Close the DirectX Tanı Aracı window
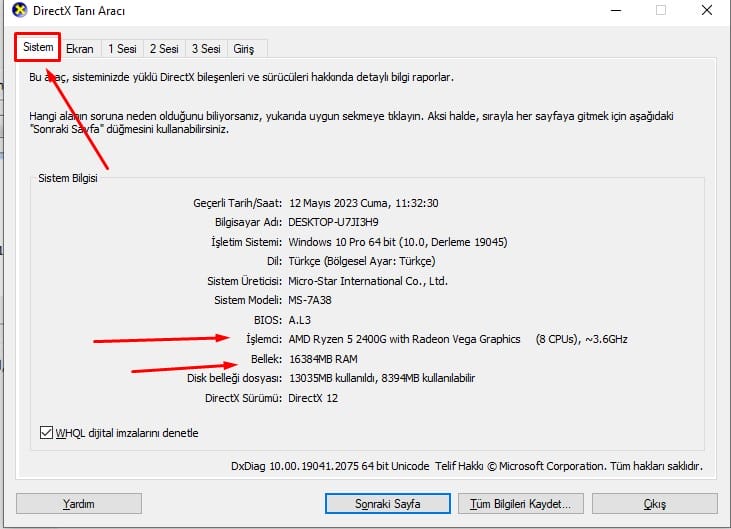Image resolution: width=731 pixels, height=529 pixels. click(x=706, y=10)
